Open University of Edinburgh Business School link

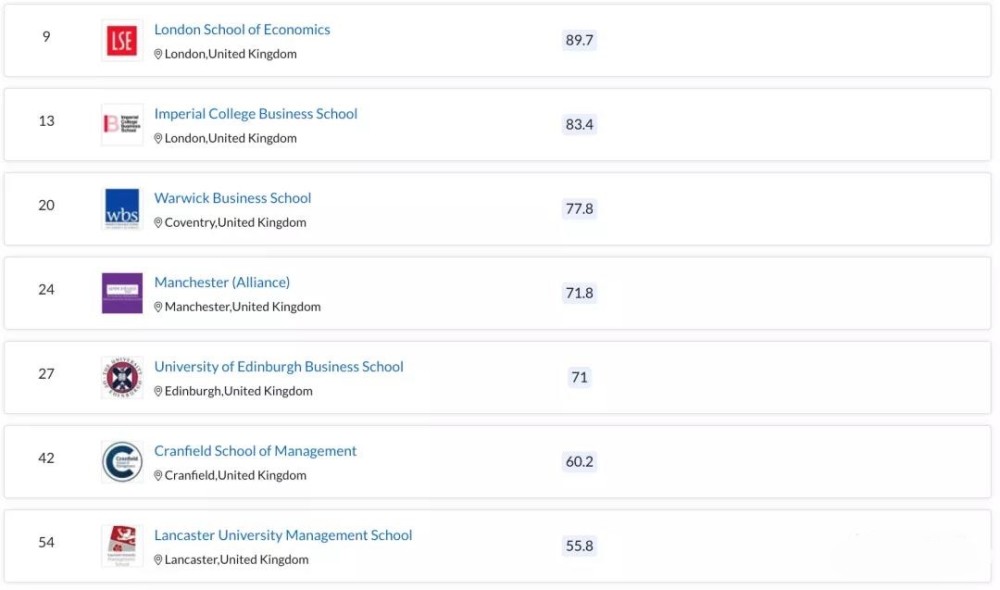click(x=278, y=367)
